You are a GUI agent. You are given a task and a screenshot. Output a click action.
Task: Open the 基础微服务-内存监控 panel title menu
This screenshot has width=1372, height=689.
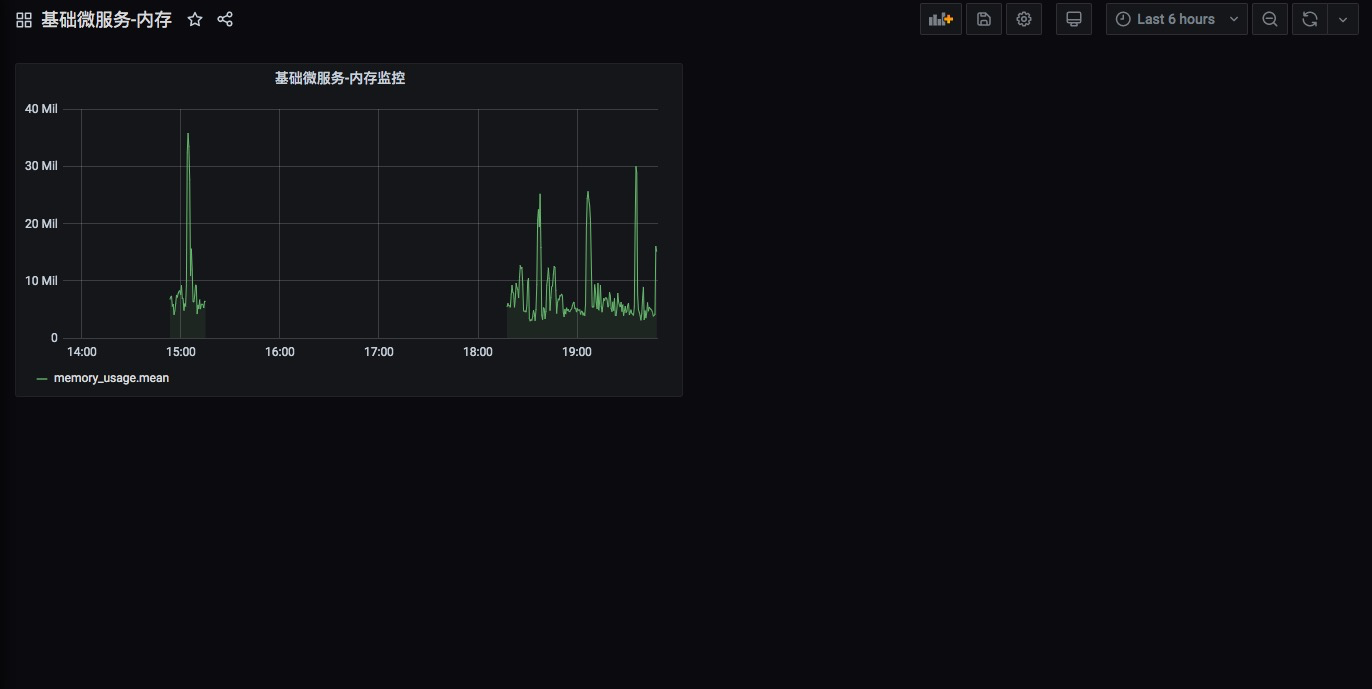340,78
